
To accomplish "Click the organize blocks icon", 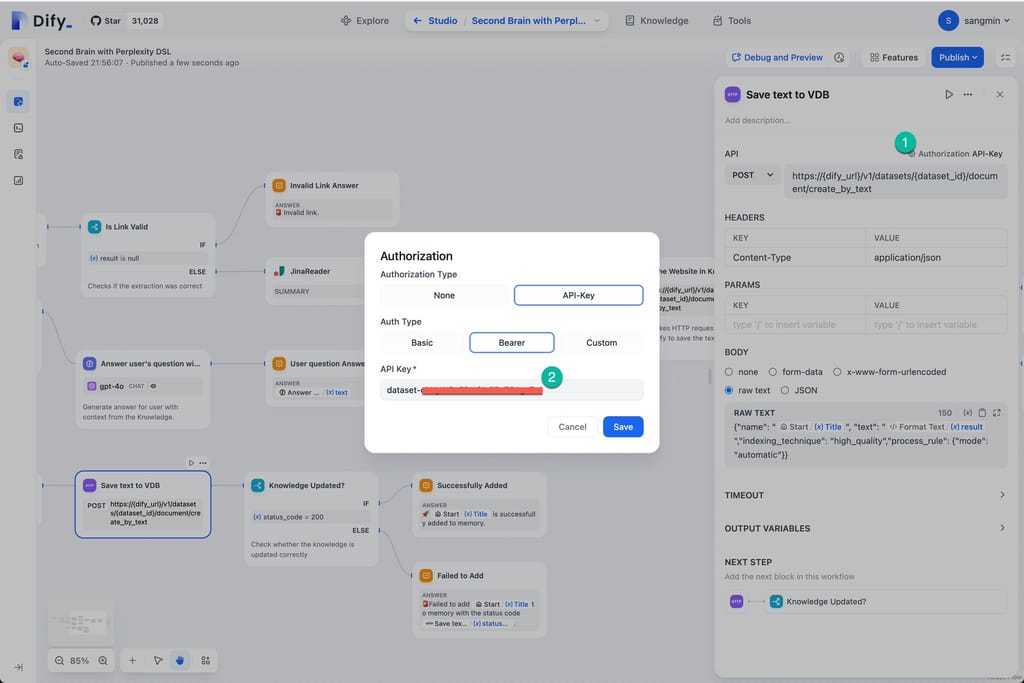I will tap(206, 661).
